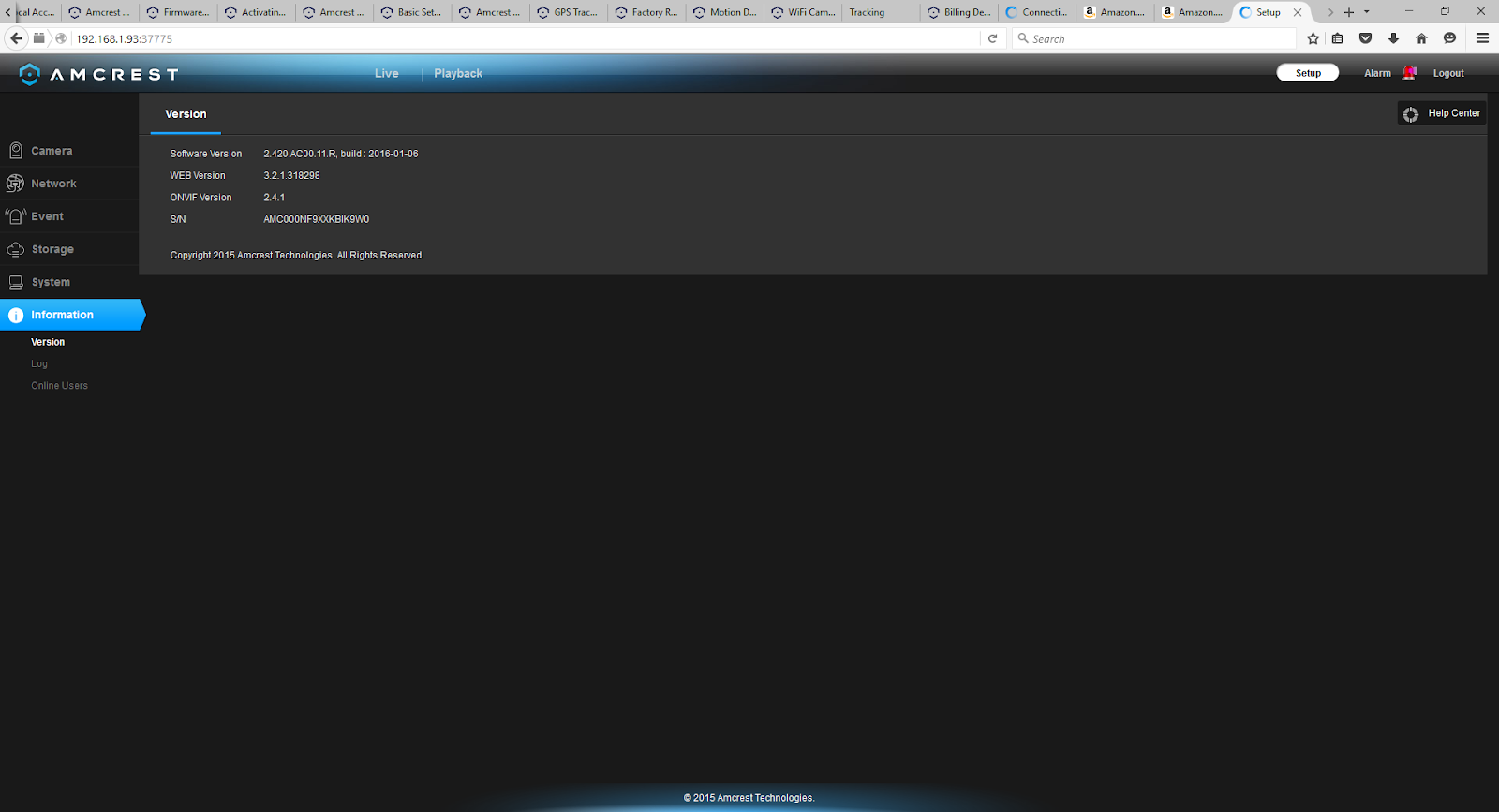Switch to Live view
The width and height of the screenshot is (1499, 812).
pos(387,74)
